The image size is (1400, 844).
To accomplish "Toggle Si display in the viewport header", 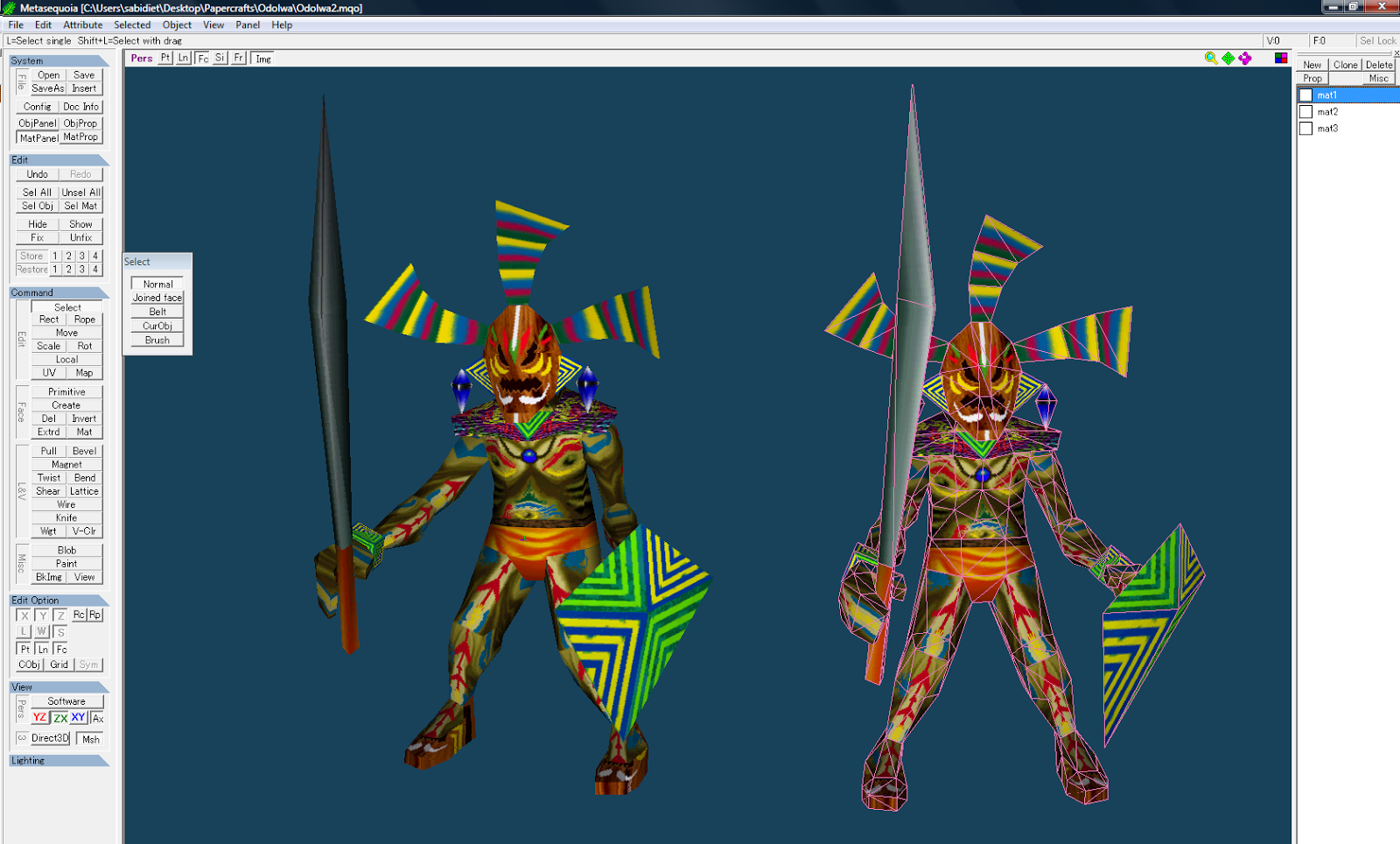I will coord(220,58).
